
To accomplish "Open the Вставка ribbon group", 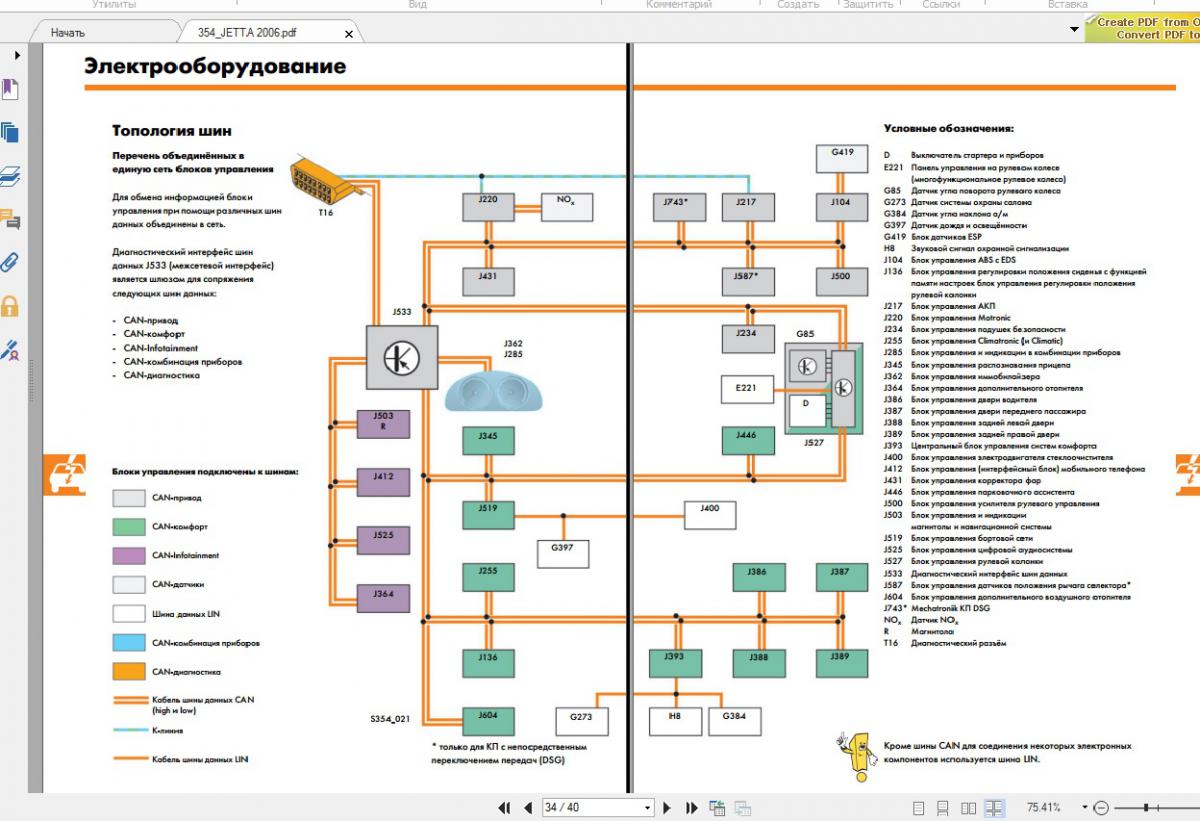I will click(x=1068, y=5).
